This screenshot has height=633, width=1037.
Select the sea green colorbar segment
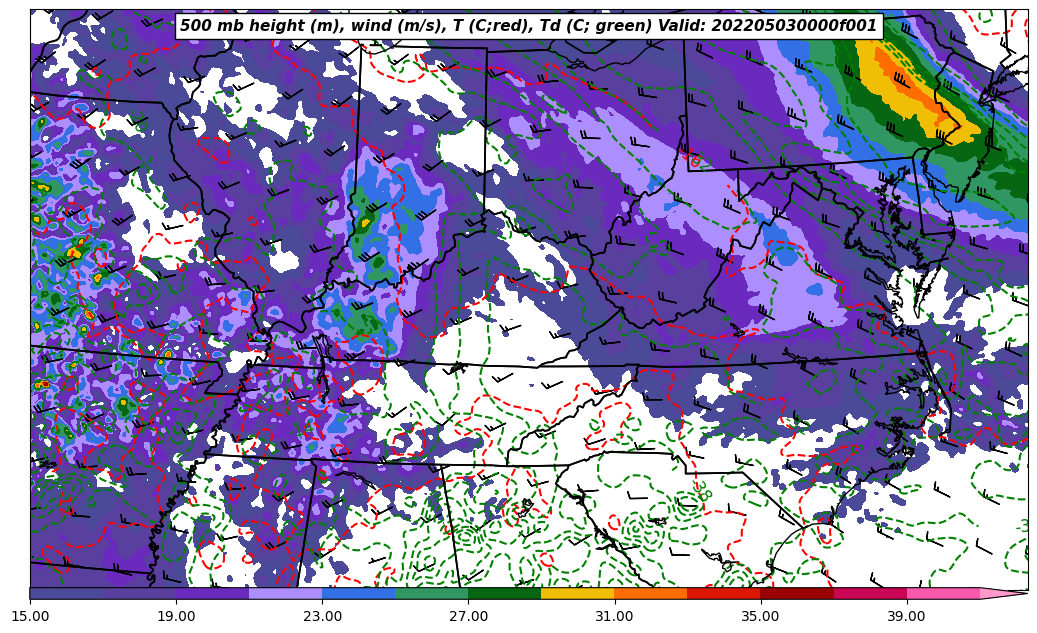coord(432,593)
